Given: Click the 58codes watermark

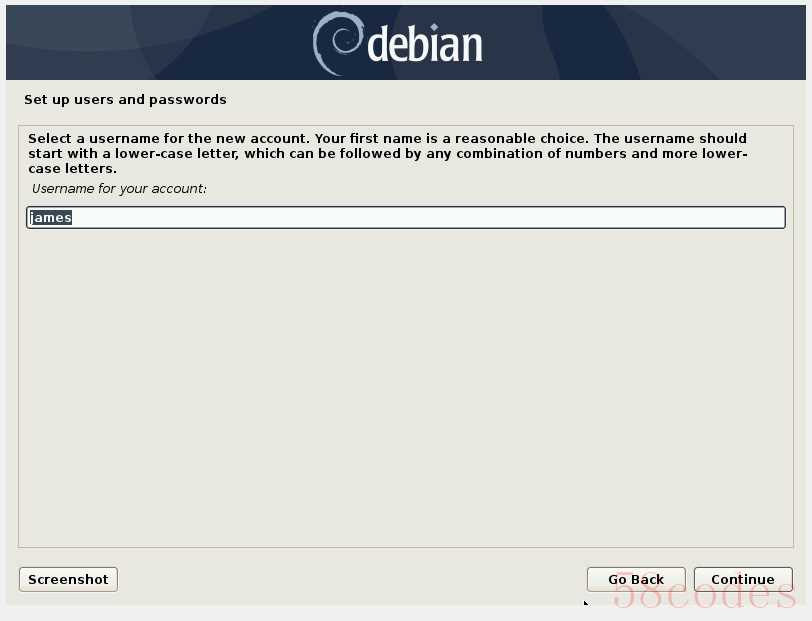Looking at the screenshot, I should click(704, 590).
